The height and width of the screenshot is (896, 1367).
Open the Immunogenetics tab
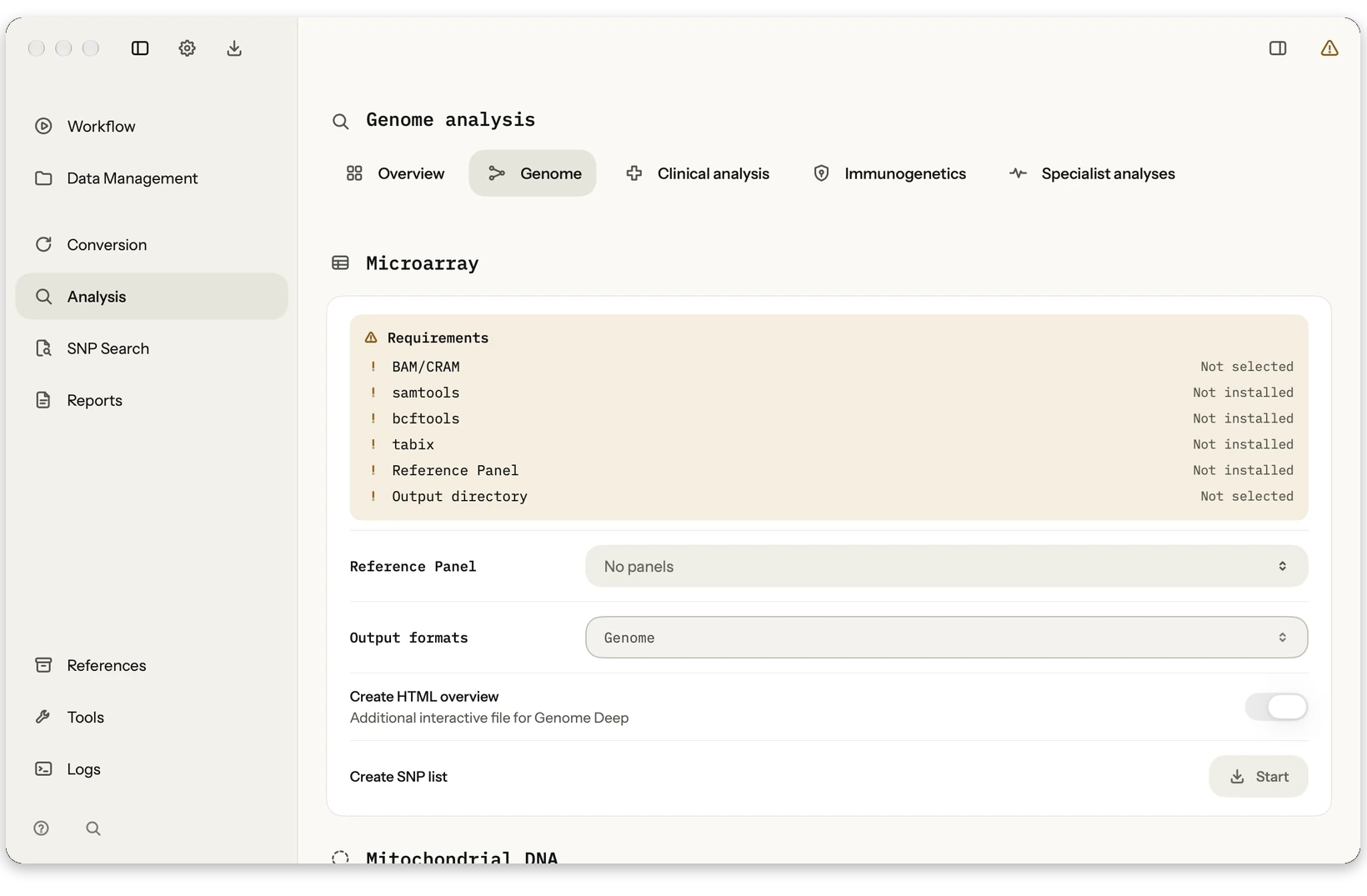point(889,173)
